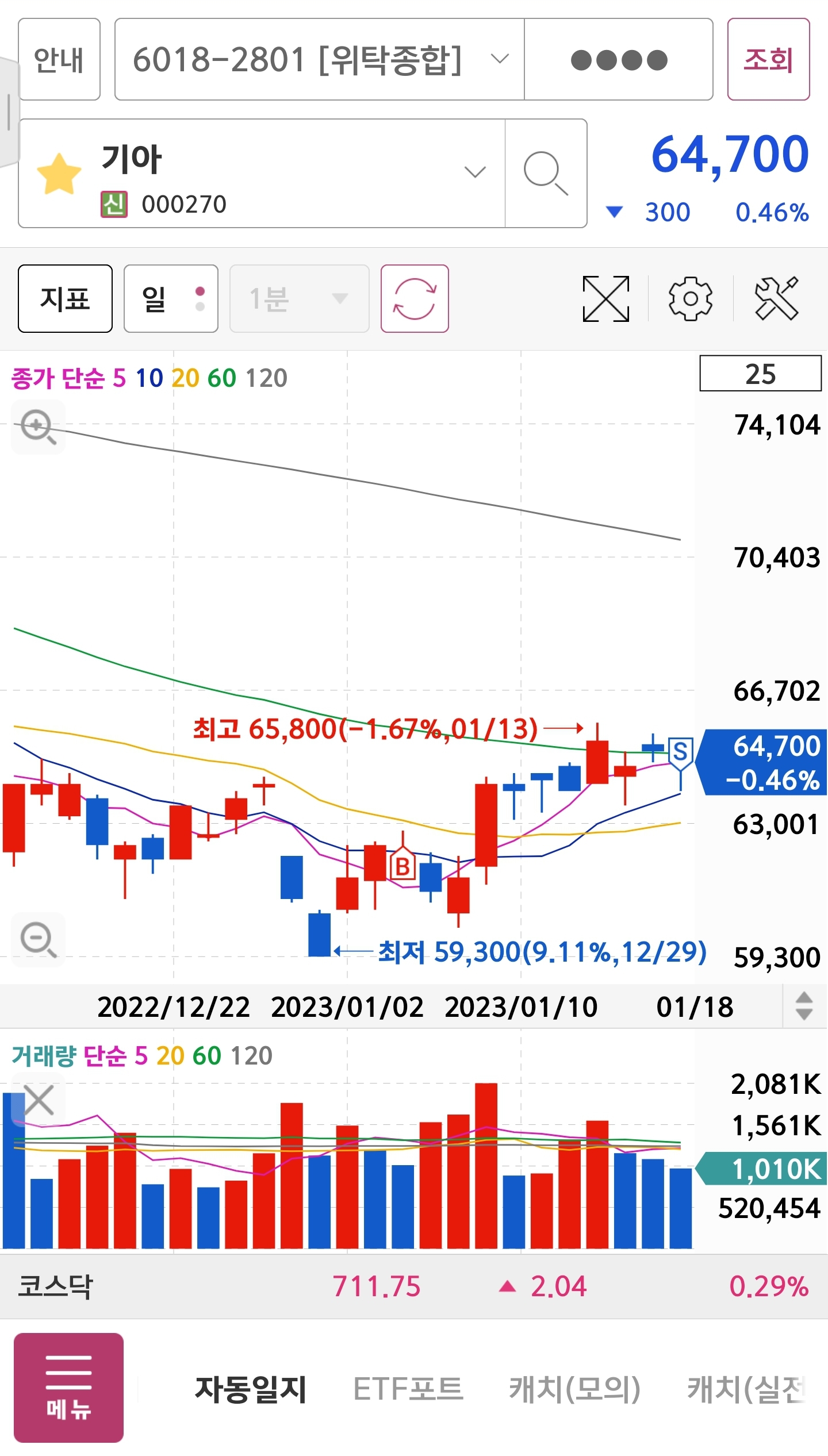Tap date label 2023/01/10
The height and width of the screenshot is (1456, 828).
(521, 1007)
